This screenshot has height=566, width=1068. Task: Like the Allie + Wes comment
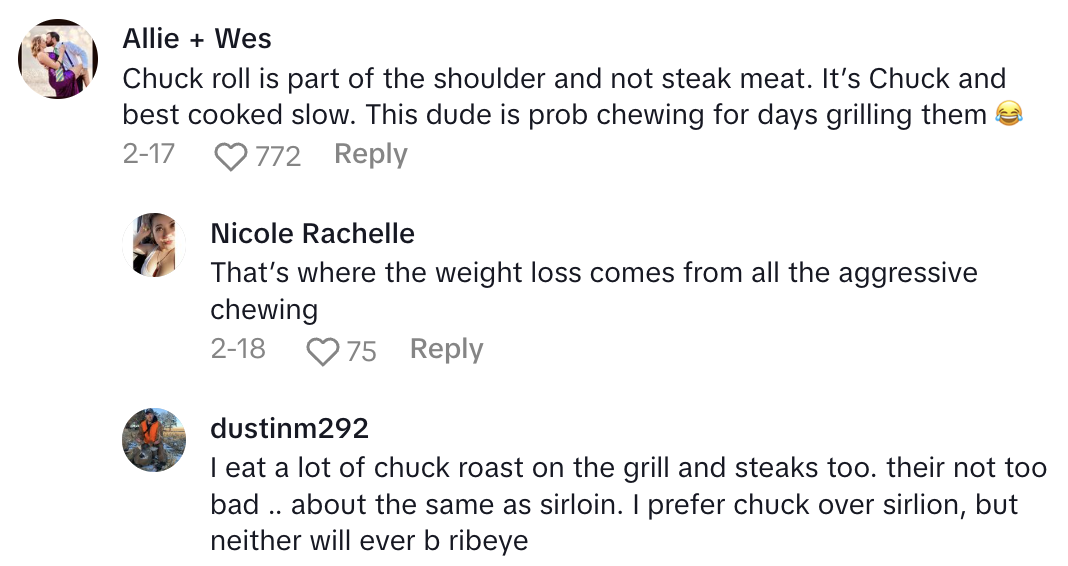point(231,156)
